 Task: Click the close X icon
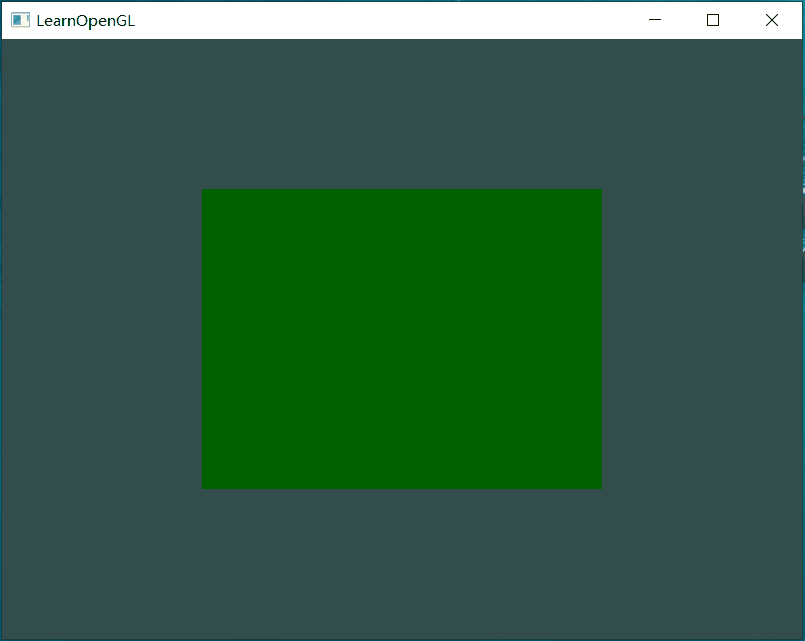point(771,19)
